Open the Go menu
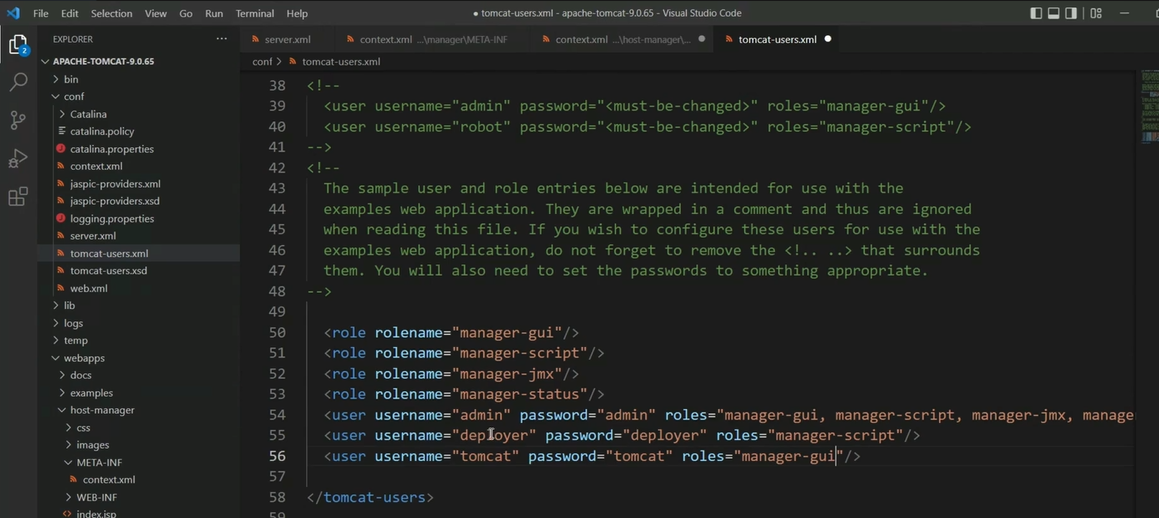 [x=186, y=13]
